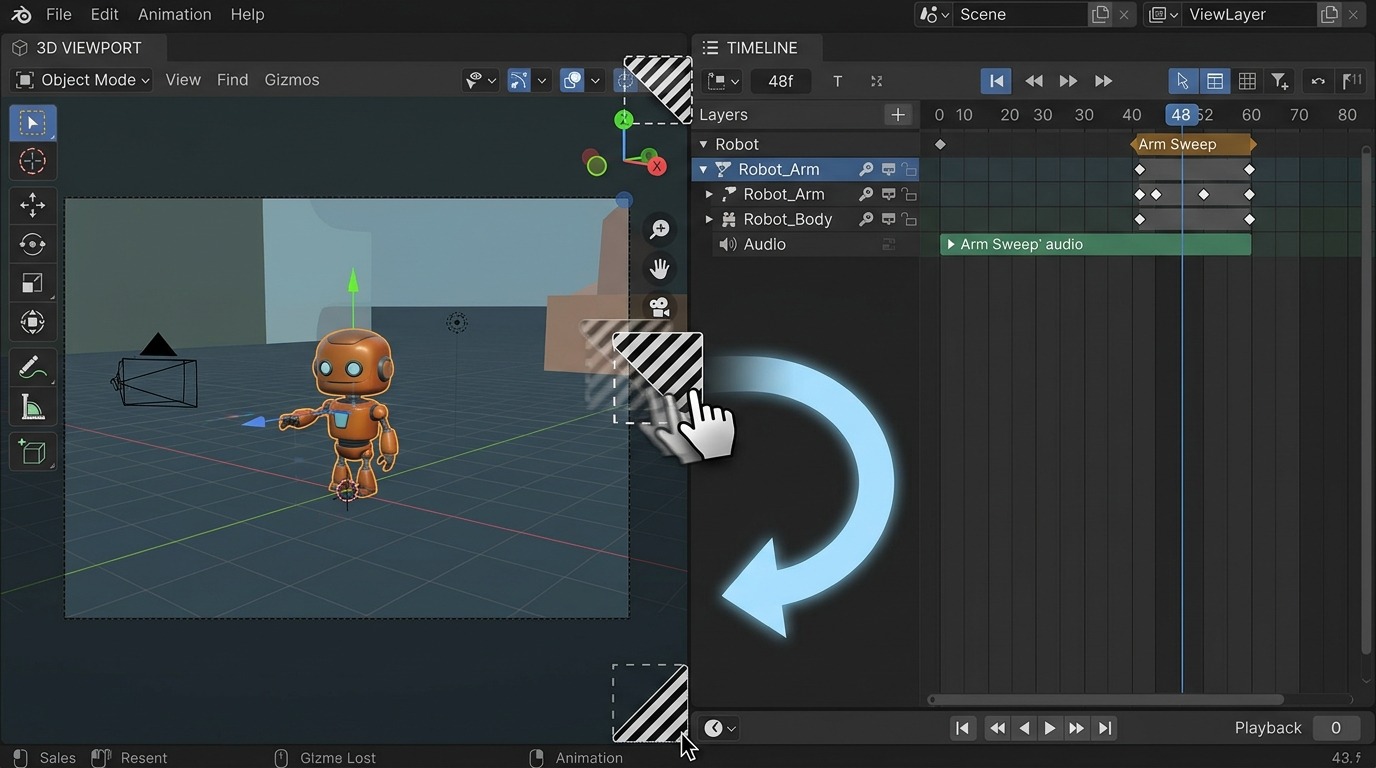Click the fullscreen arrows icon in timeline header
This screenshot has height=768, width=1376.
(x=876, y=81)
